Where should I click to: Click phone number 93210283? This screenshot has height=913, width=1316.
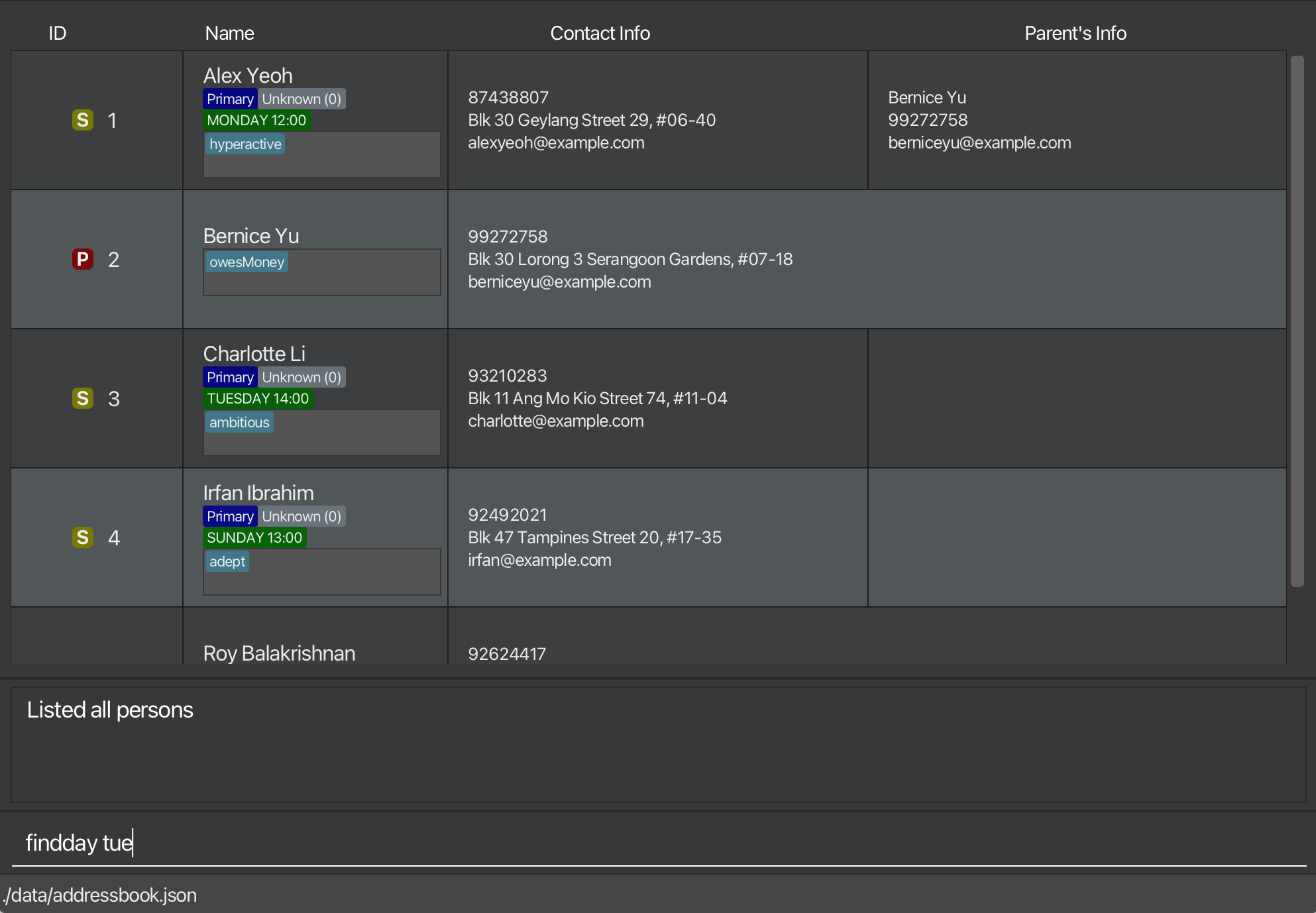[x=508, y=376]
